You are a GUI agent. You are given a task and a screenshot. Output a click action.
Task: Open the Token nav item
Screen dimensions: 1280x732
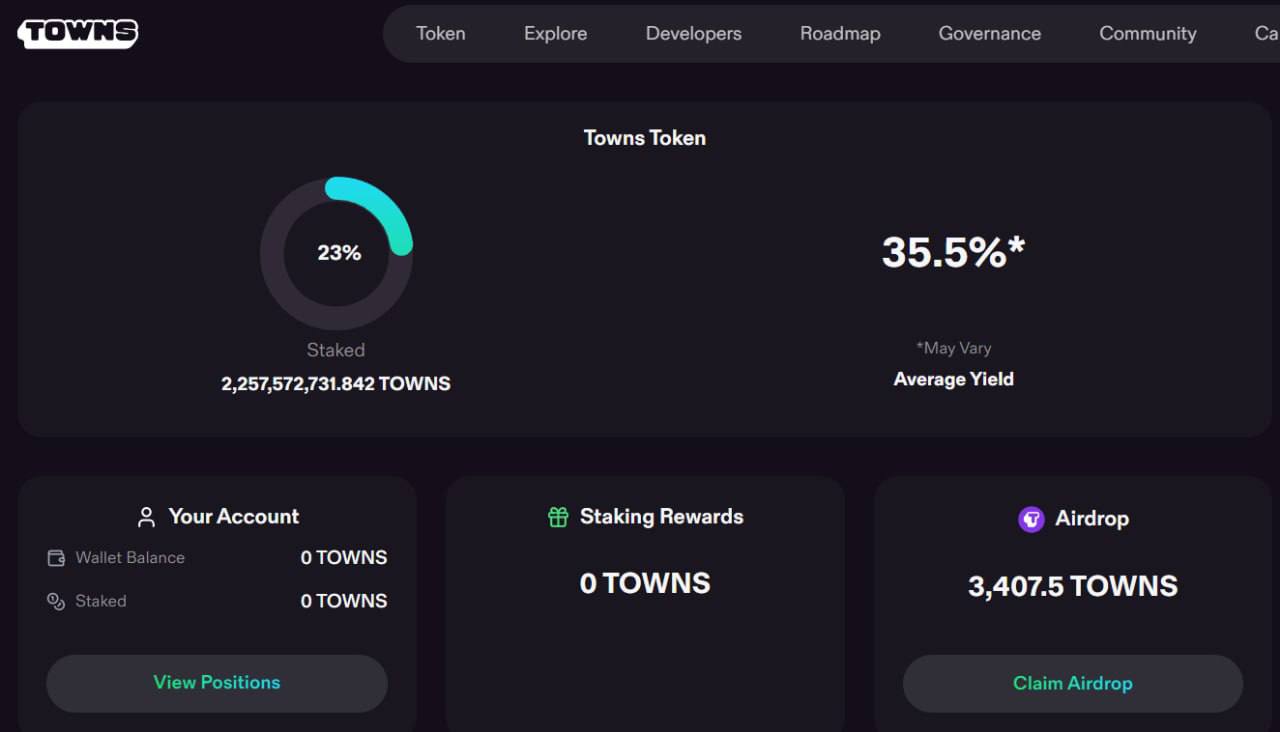pos(441,33)
